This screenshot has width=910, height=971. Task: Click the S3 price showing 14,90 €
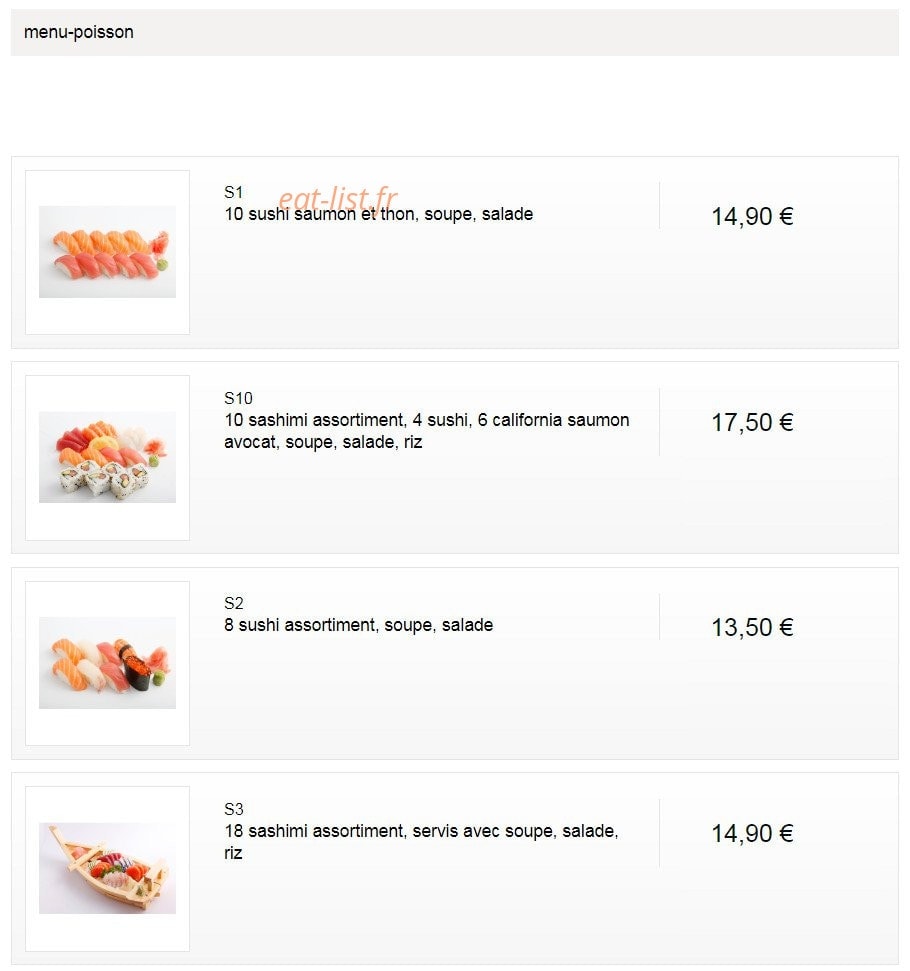tap(752, 834)
